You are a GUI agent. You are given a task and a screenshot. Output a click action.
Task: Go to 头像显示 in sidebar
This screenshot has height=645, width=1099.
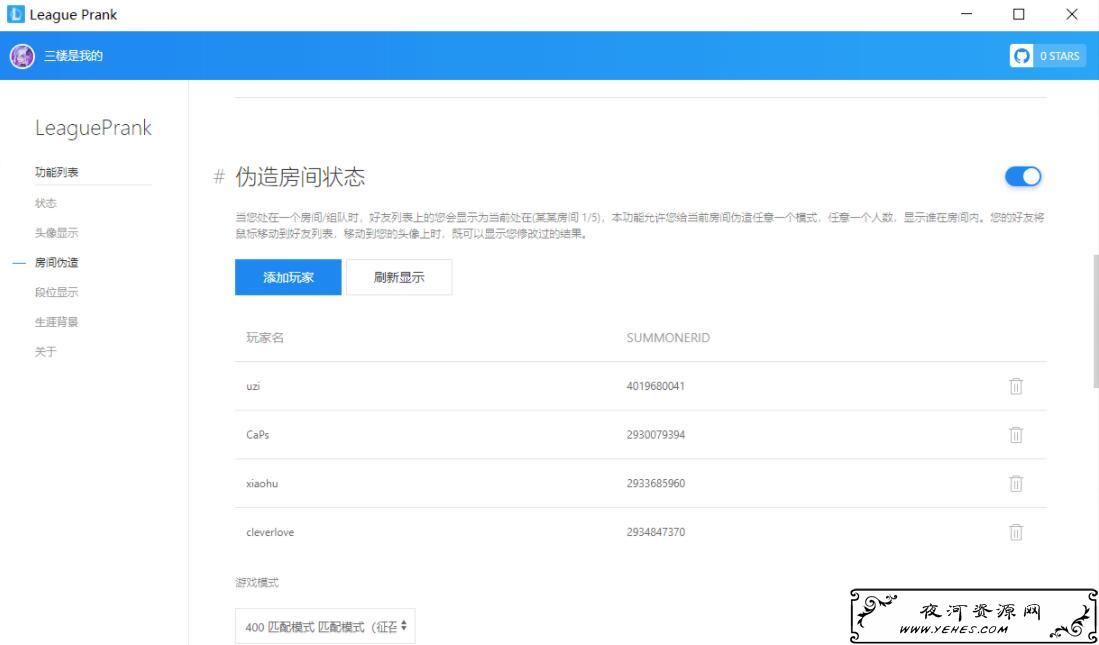click(x=57, y=233)
